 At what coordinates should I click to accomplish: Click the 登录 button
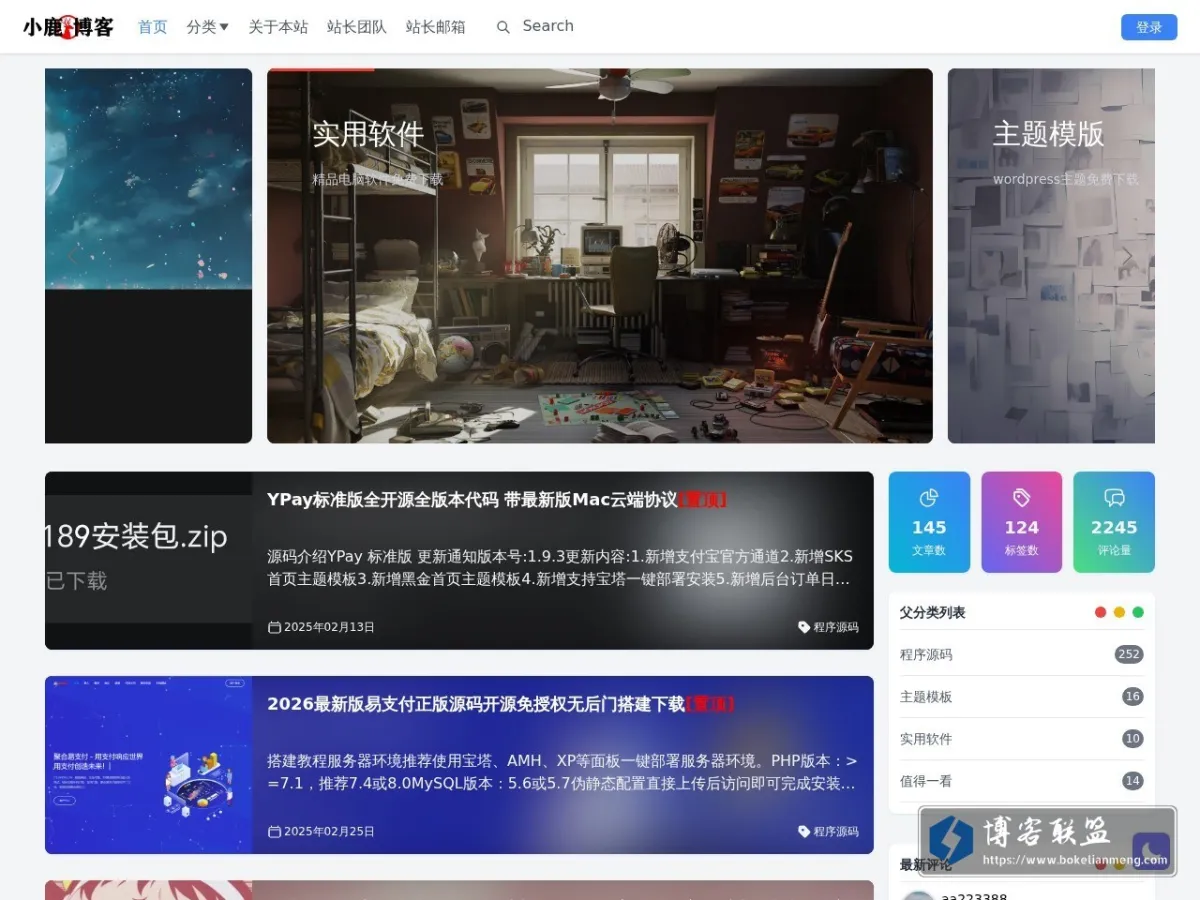click(x=1149, y=27)
